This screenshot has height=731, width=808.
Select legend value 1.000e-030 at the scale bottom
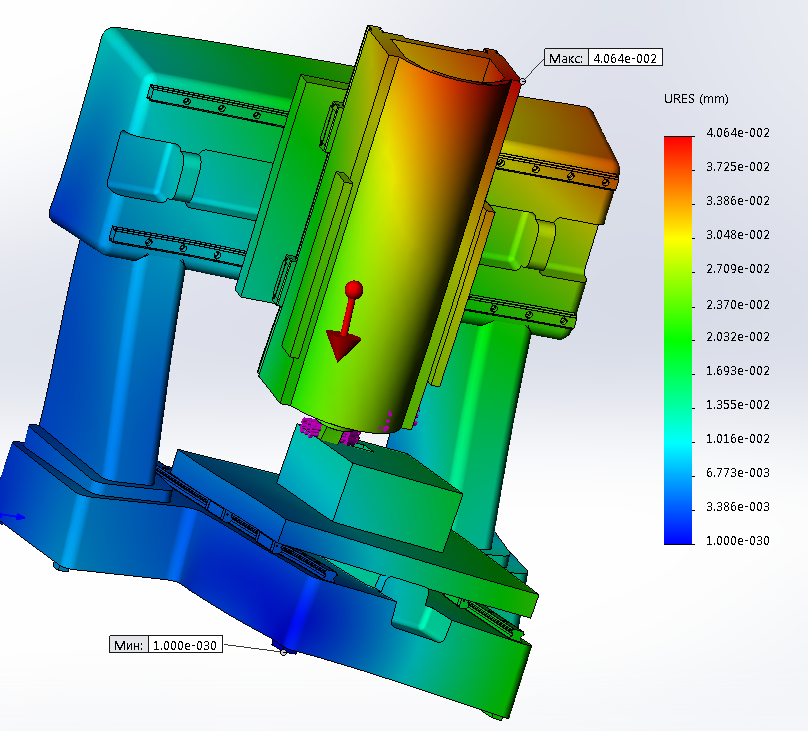(738, 540)
